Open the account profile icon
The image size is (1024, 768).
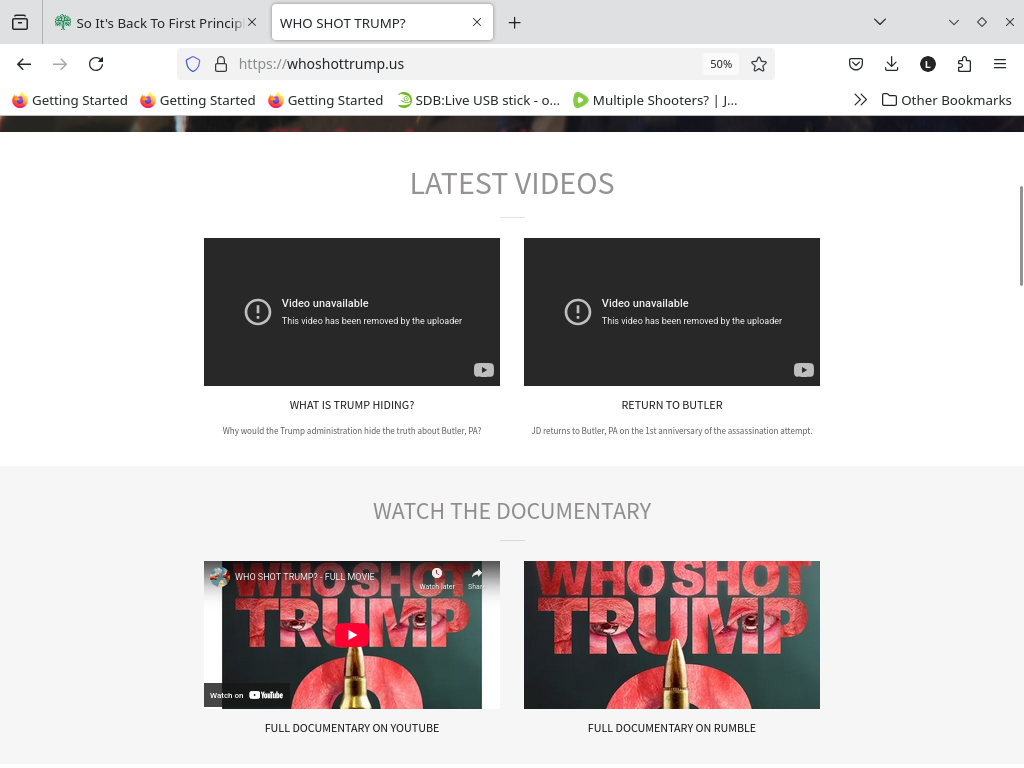tap(928, 64)
